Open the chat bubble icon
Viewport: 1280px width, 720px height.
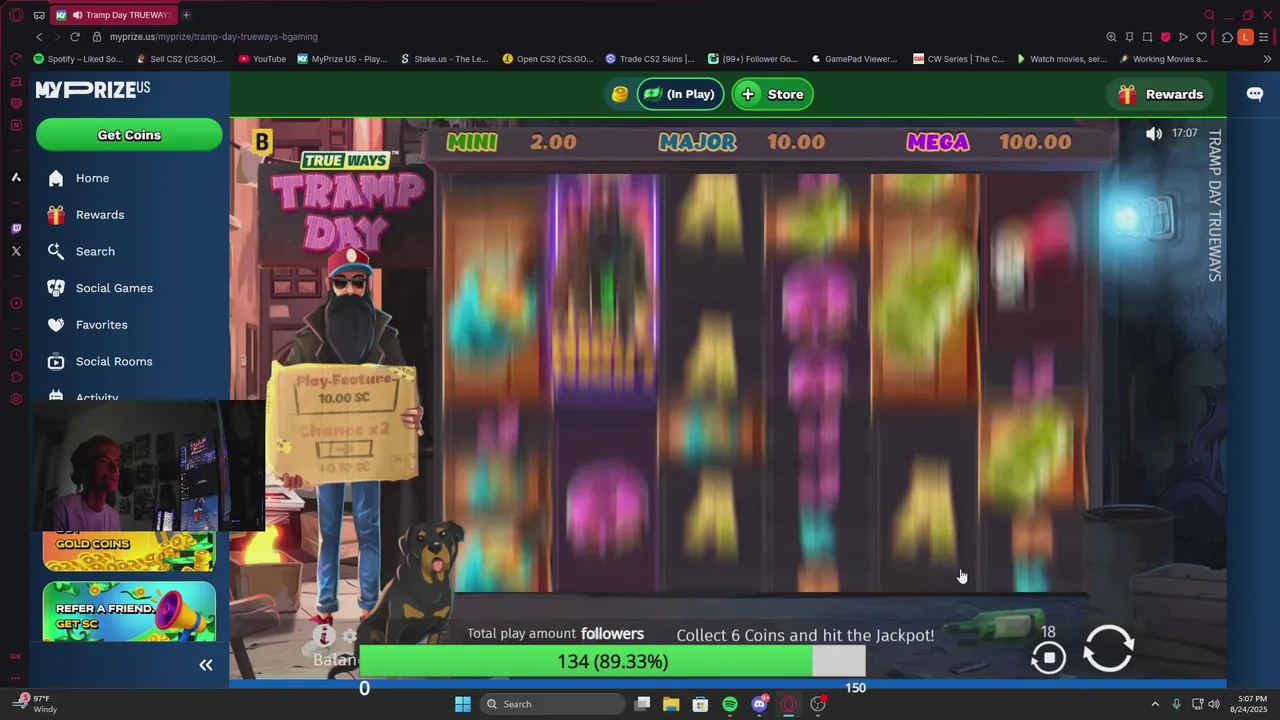pos(1255,94)
